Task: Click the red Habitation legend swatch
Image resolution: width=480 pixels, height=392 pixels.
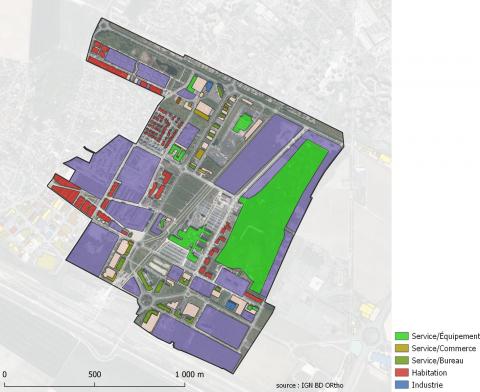Action: (402, 372)
